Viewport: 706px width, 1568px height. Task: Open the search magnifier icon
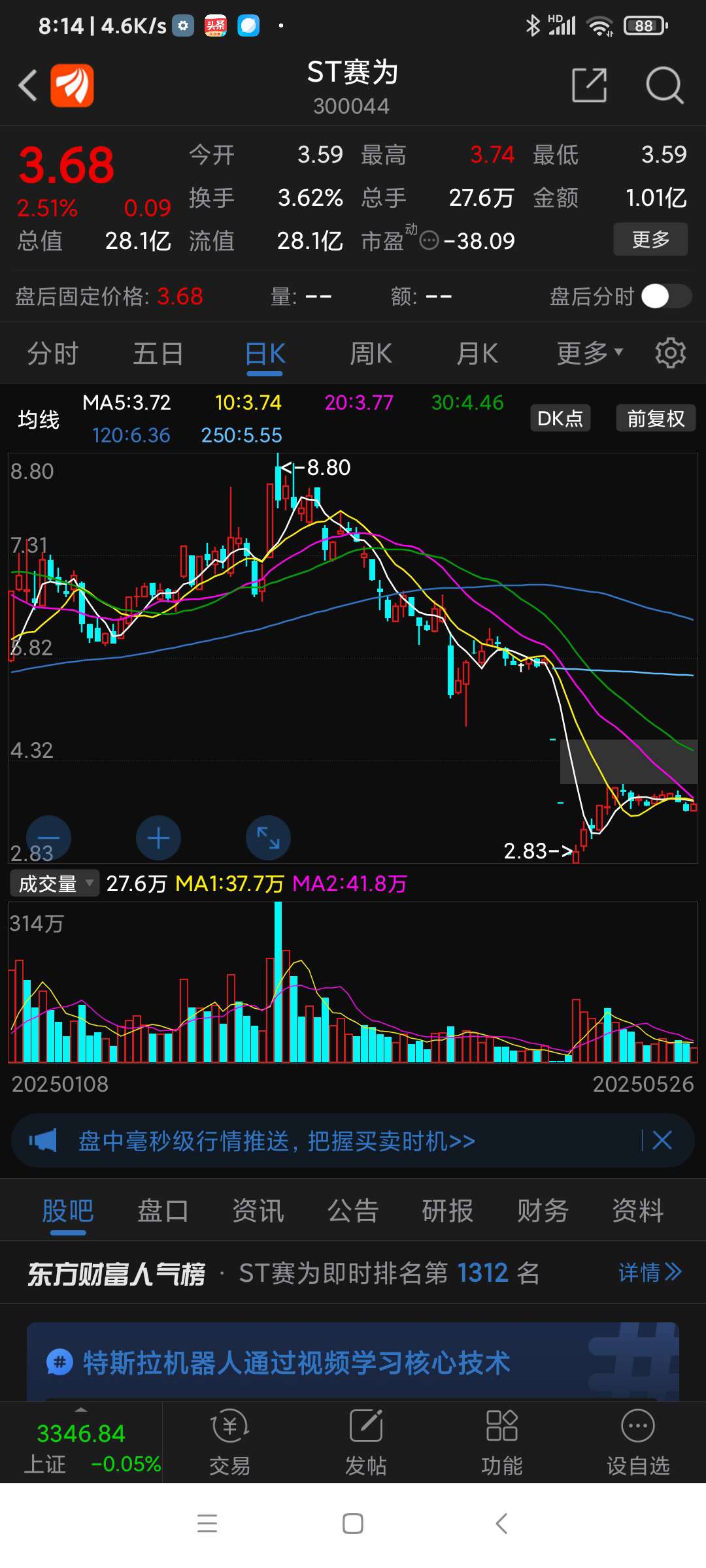click(664, 85)
